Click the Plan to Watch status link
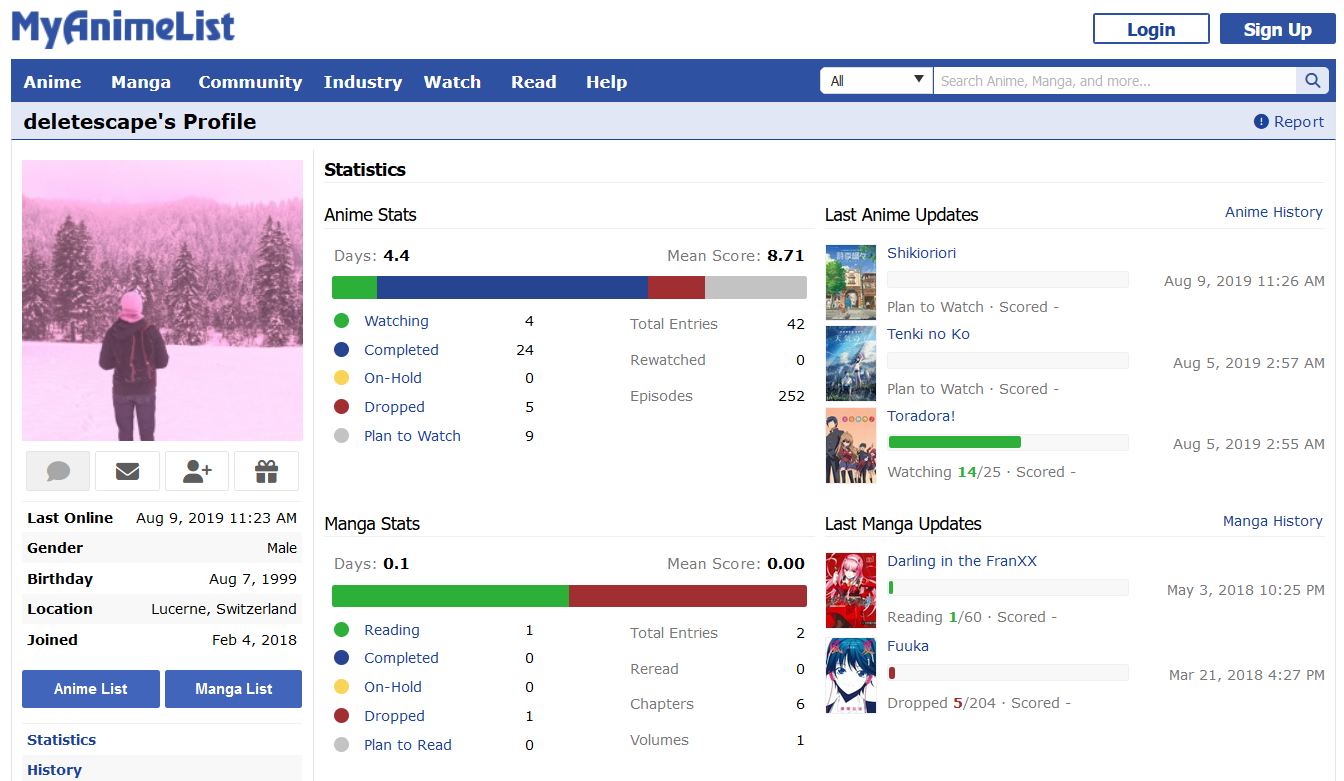 [x=412, y=436]
